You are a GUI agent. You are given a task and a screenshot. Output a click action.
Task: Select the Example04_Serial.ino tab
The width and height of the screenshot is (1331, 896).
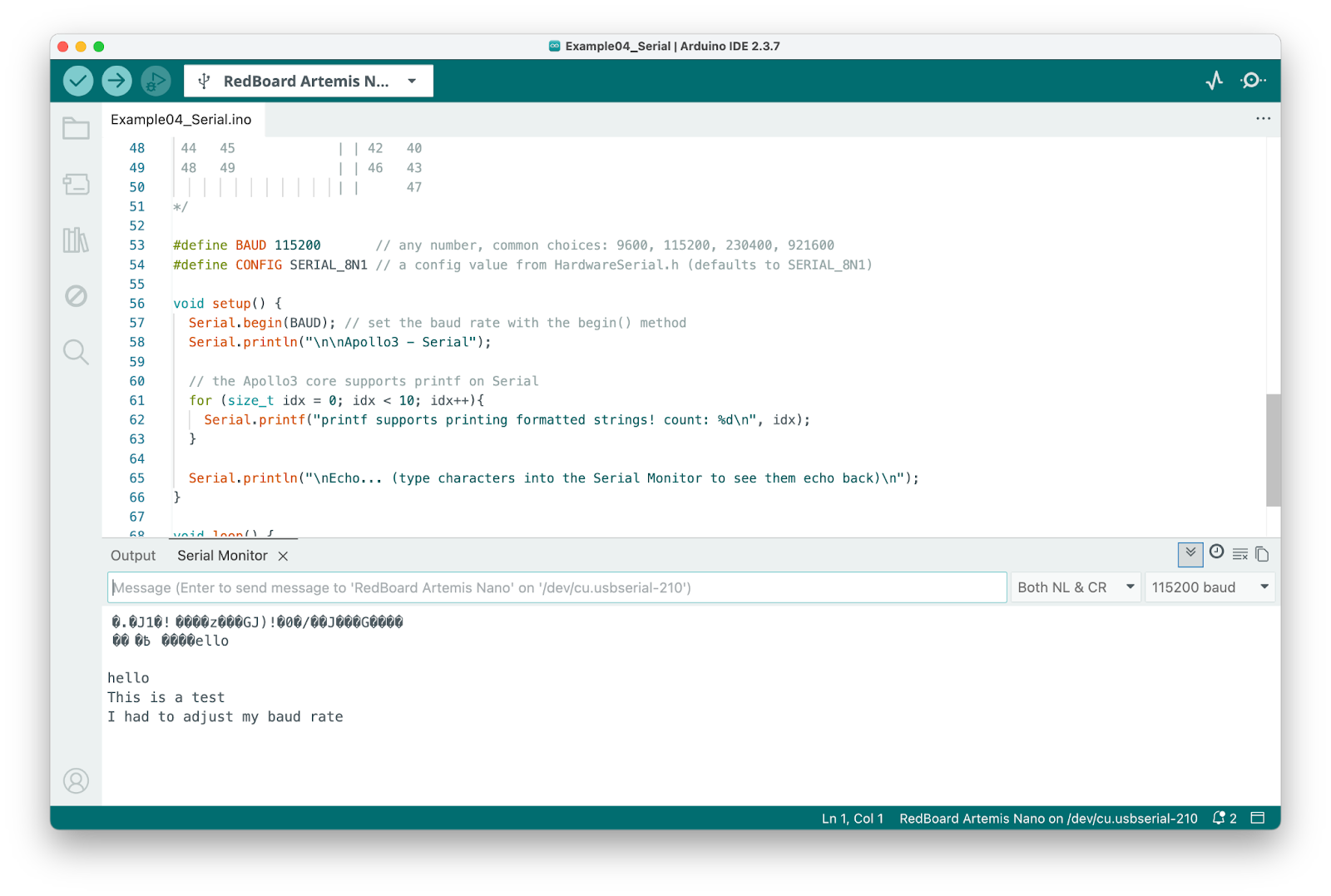tap(179, 119)
